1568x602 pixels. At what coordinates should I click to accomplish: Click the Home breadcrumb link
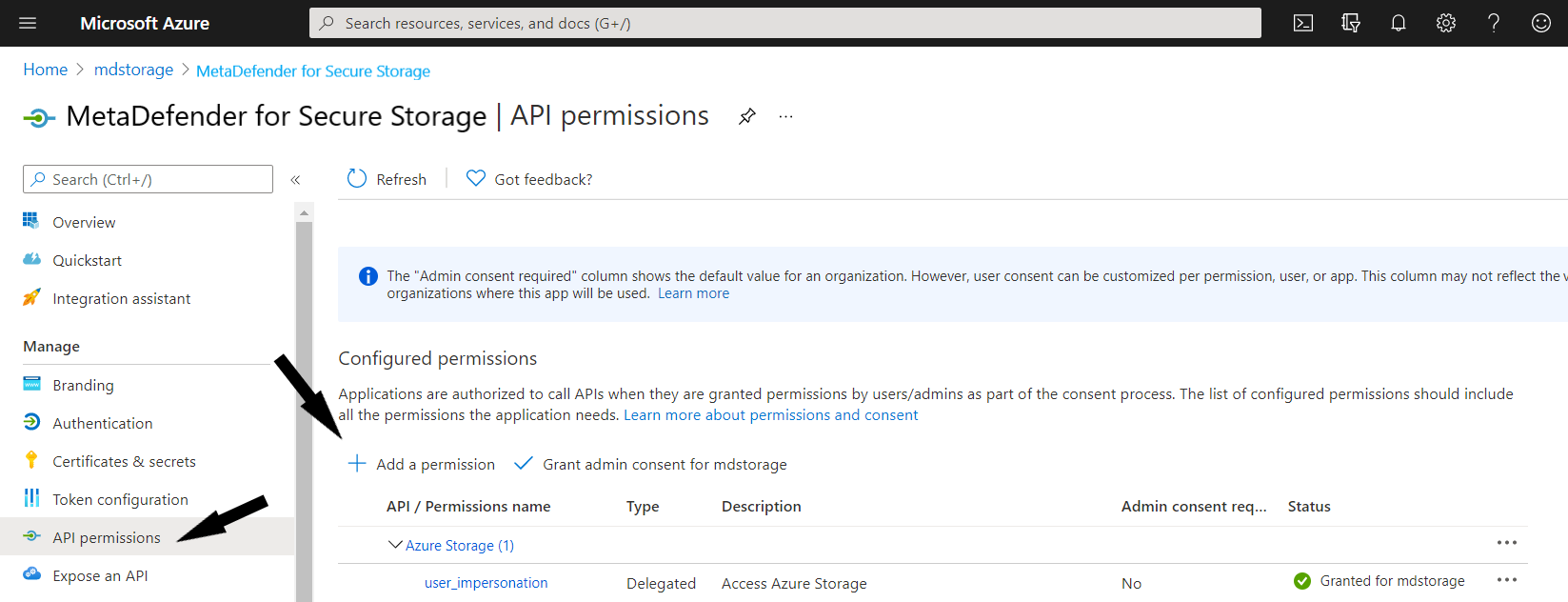(46, 70)
